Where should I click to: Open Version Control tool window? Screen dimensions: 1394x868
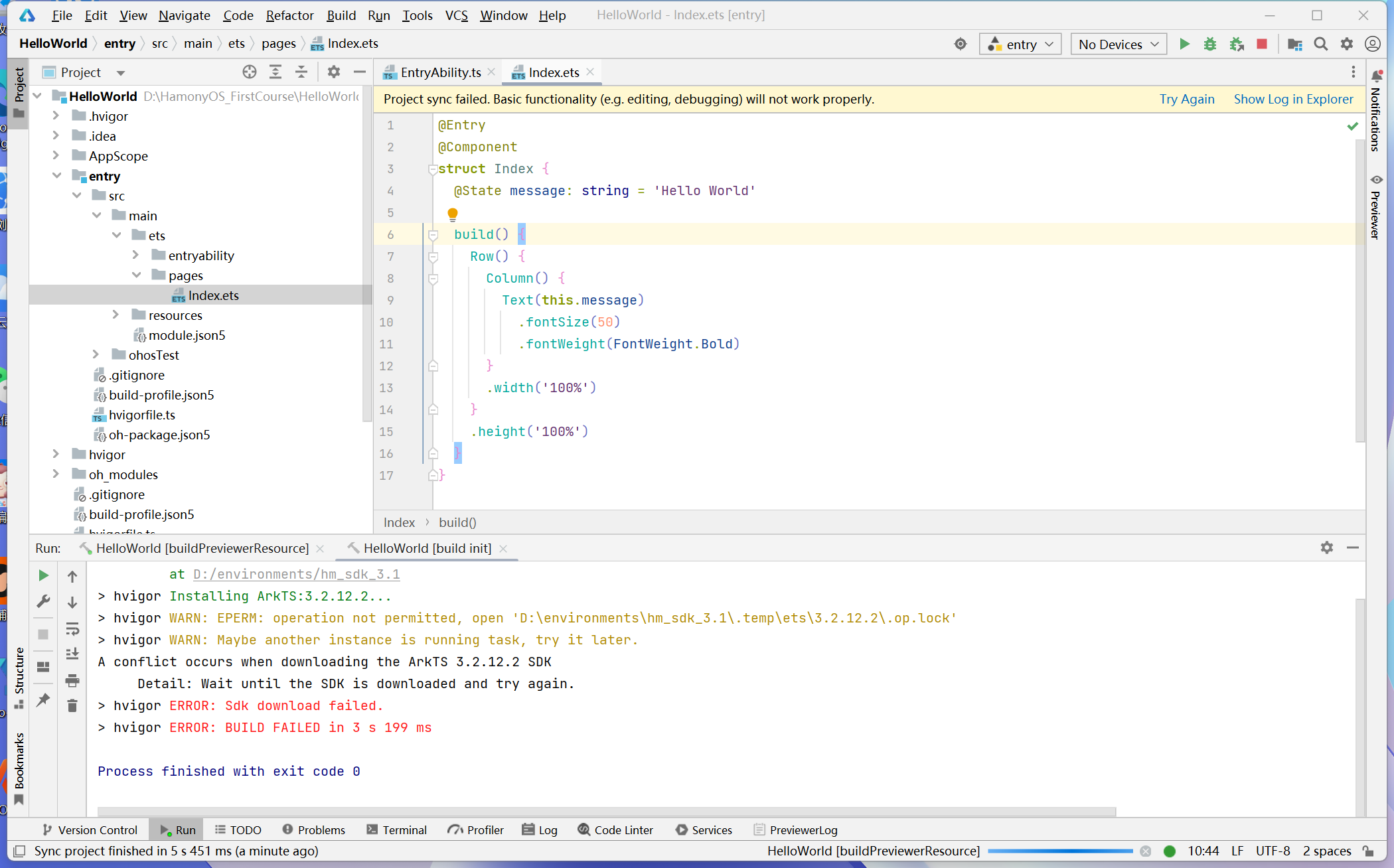coord(90,830)
